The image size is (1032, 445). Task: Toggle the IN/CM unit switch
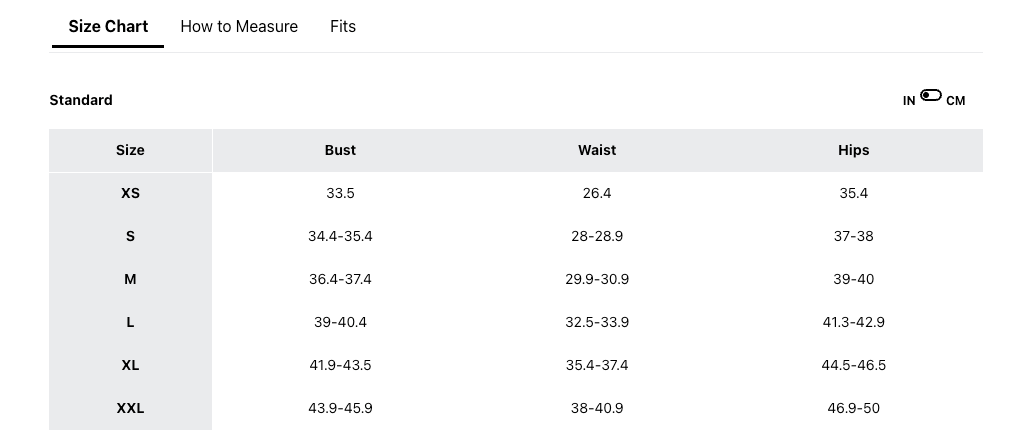click(x=931, y=96)
